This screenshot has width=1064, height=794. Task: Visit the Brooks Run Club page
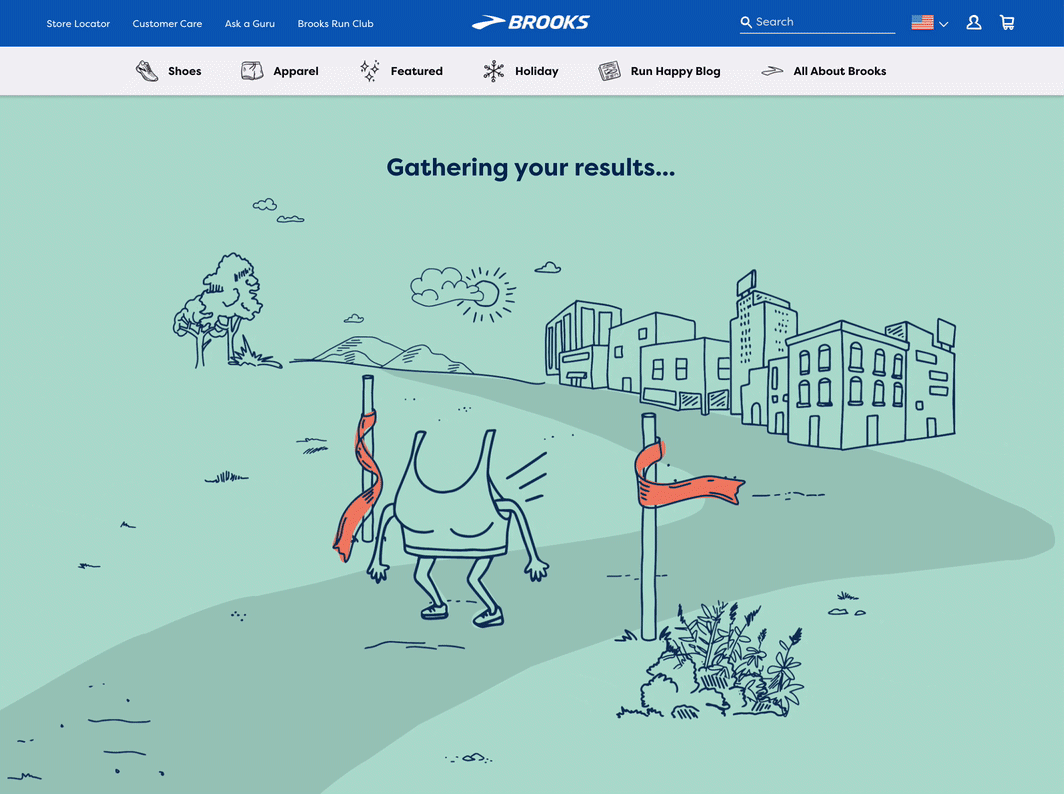335,24
